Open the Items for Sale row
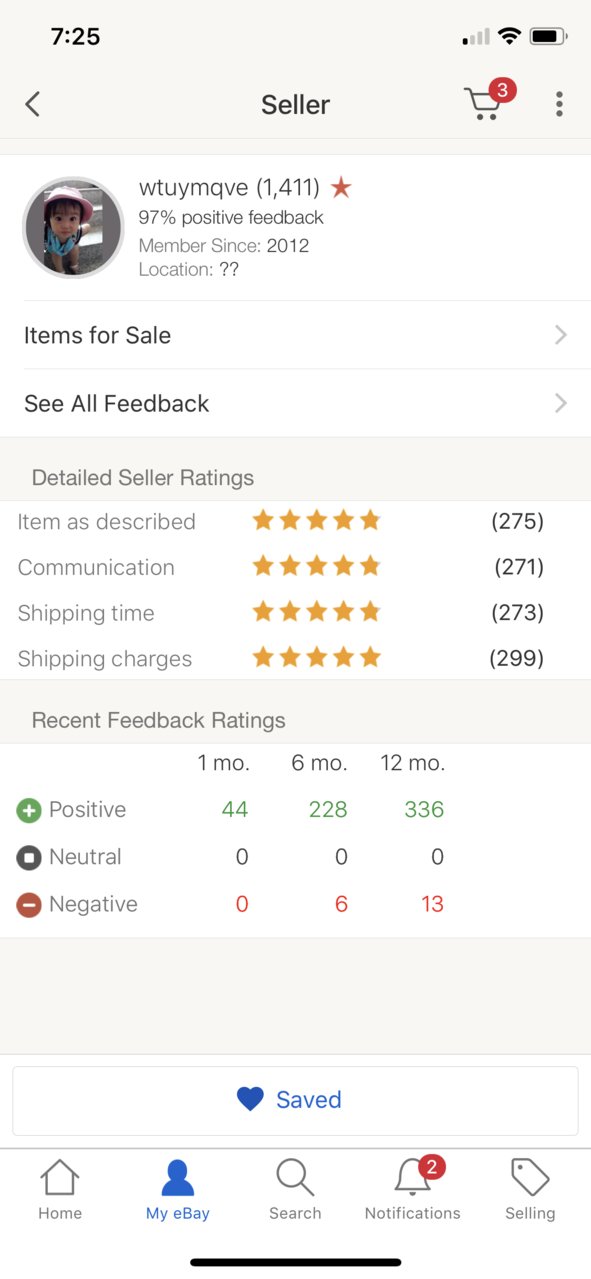Image resolution: width=591 pixels, height=1279 pixels. coord(295,335)
